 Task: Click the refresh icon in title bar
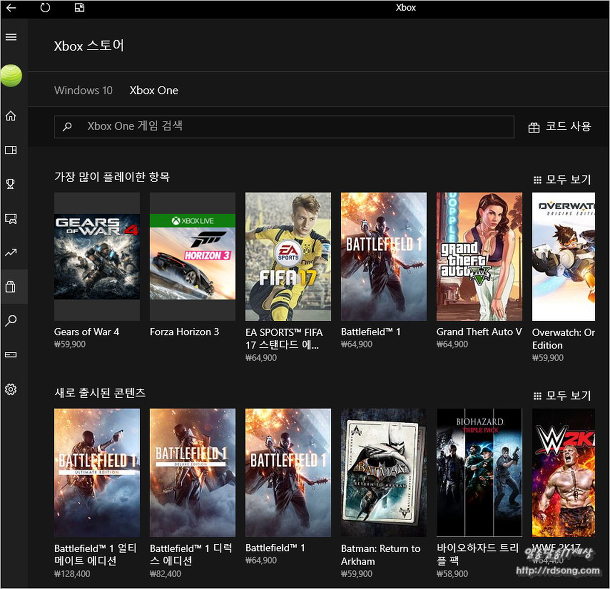(46, 8)
